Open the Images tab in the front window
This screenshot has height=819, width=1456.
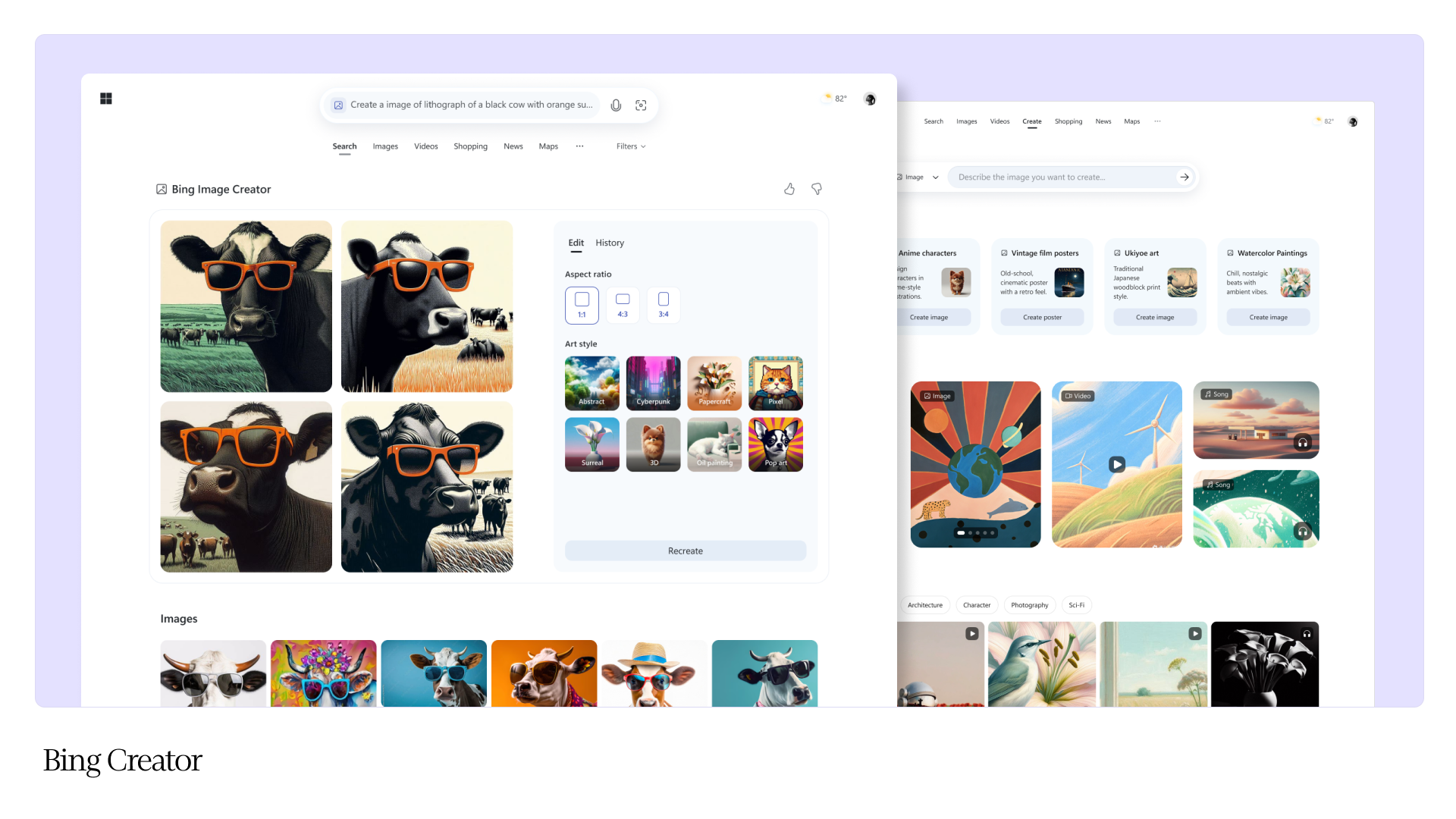coord(385,146)
